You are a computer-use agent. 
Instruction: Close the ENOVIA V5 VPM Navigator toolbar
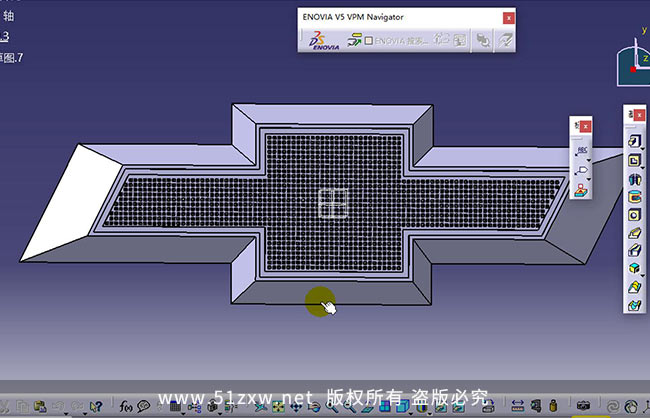pos(509,18)
